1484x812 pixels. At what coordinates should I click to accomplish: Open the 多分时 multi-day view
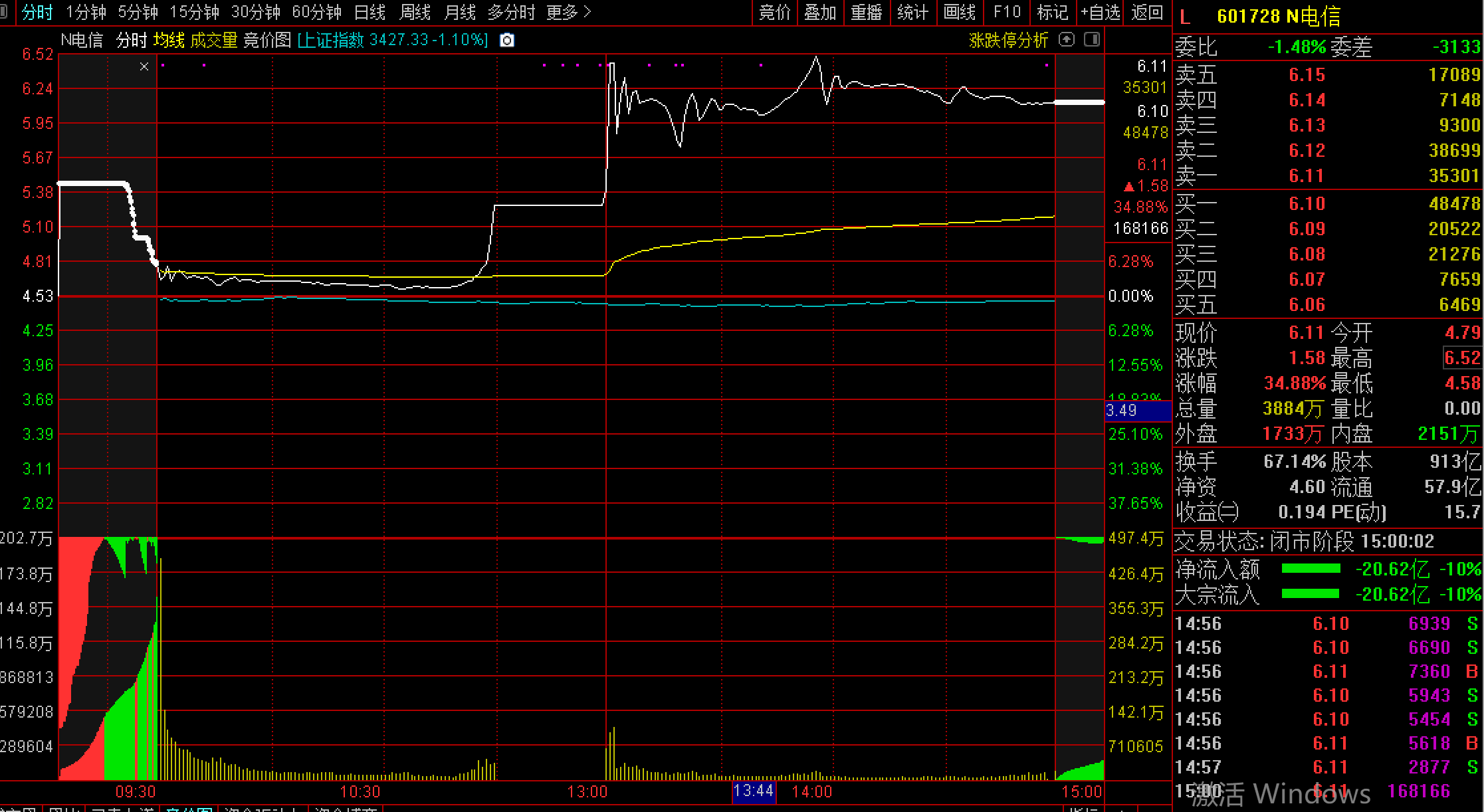click(x=510, y=12)
